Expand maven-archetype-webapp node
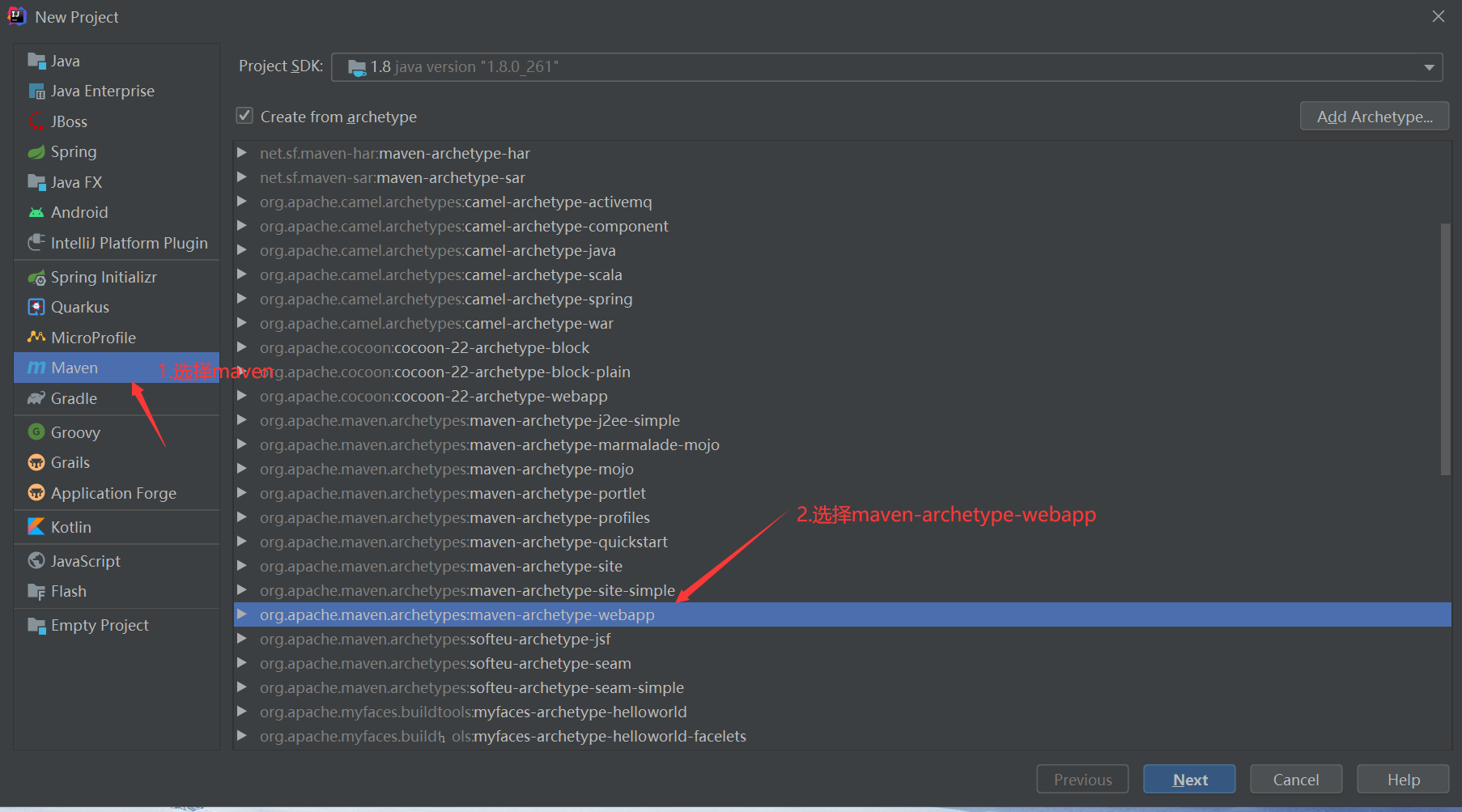Screen dimensions: 1462x812 (x=241, y=614)
